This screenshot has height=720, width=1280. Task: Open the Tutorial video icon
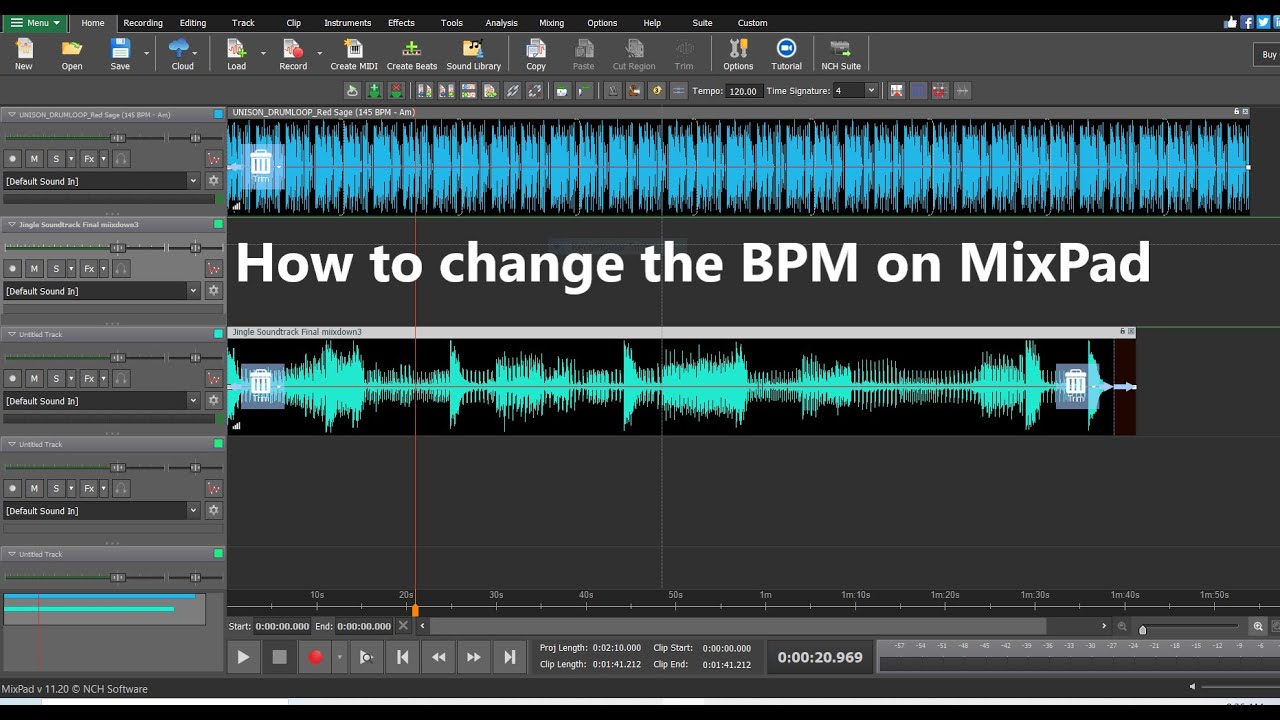point(786,54)
